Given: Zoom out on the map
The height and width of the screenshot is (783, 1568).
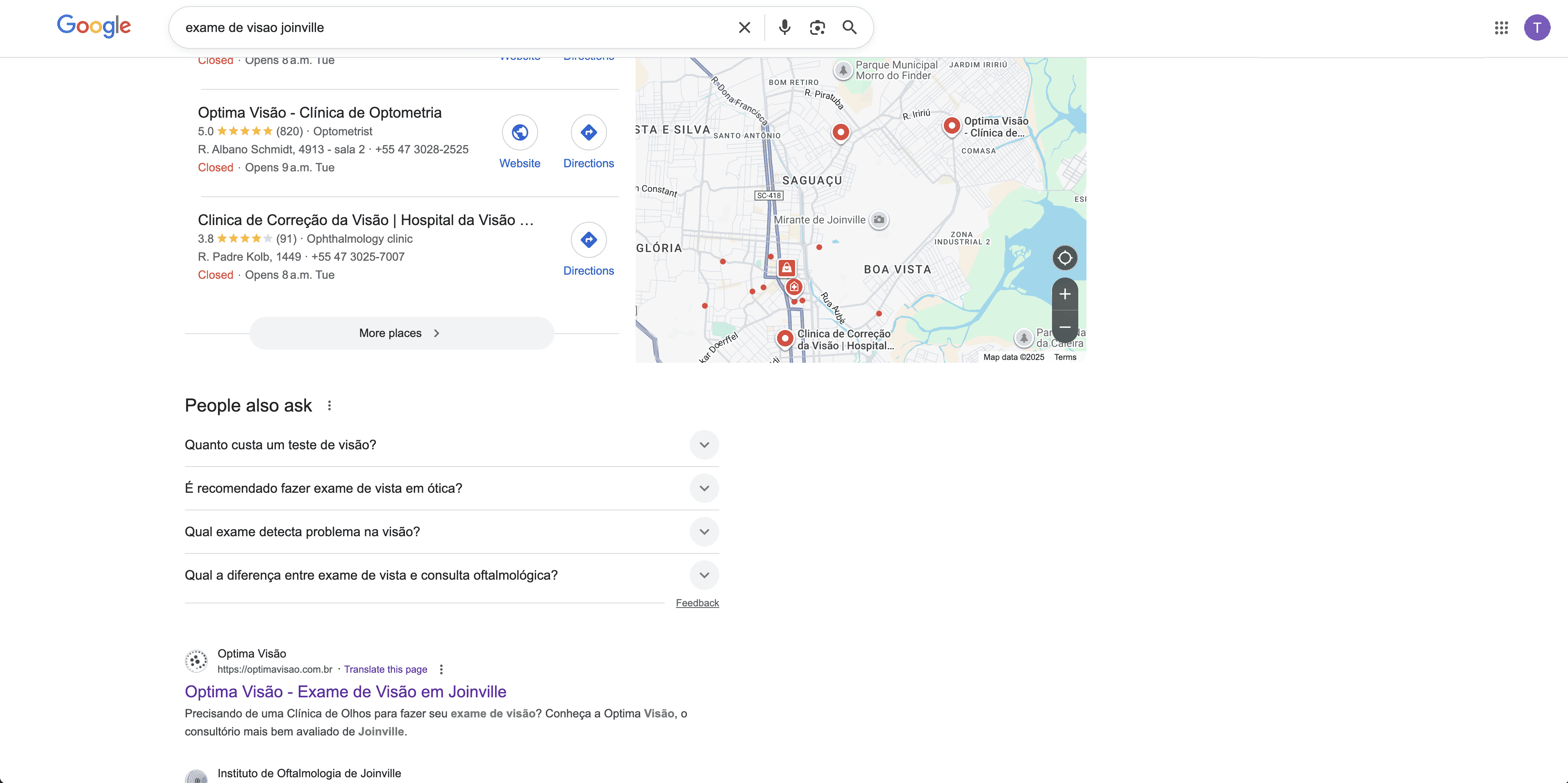Looking at the screenshot, I should (1065, 327).
